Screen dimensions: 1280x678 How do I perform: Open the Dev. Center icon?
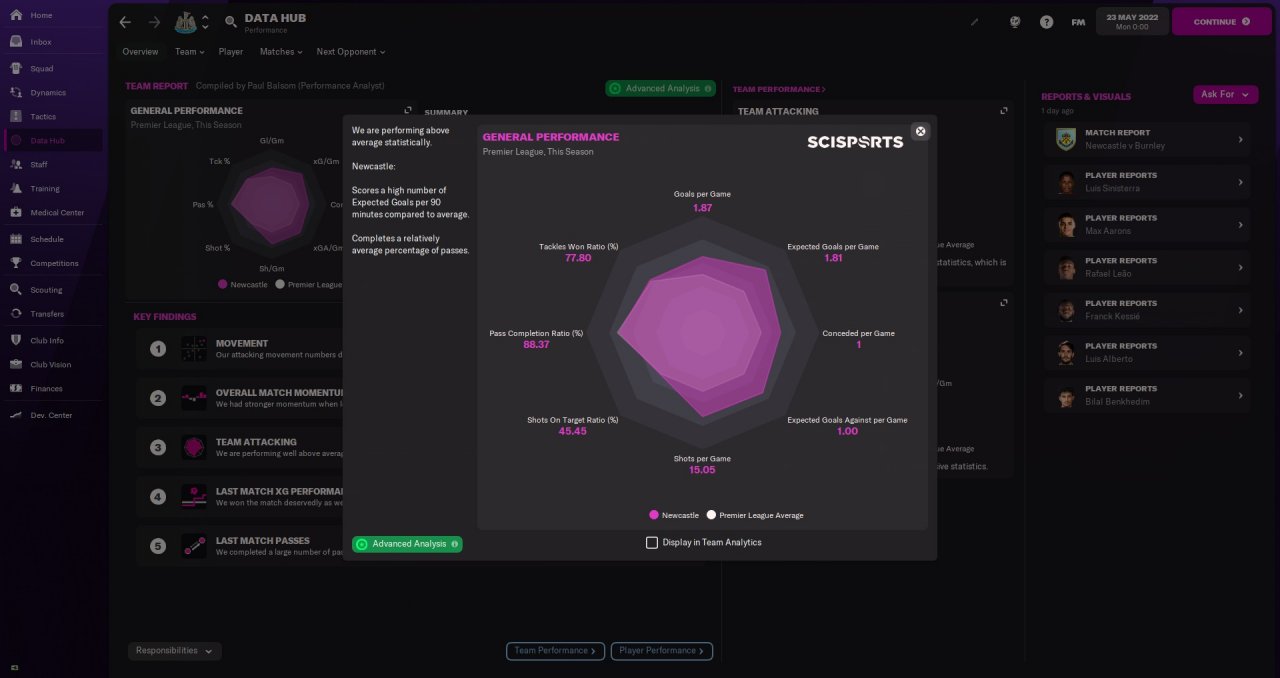(x=16, y=415)
